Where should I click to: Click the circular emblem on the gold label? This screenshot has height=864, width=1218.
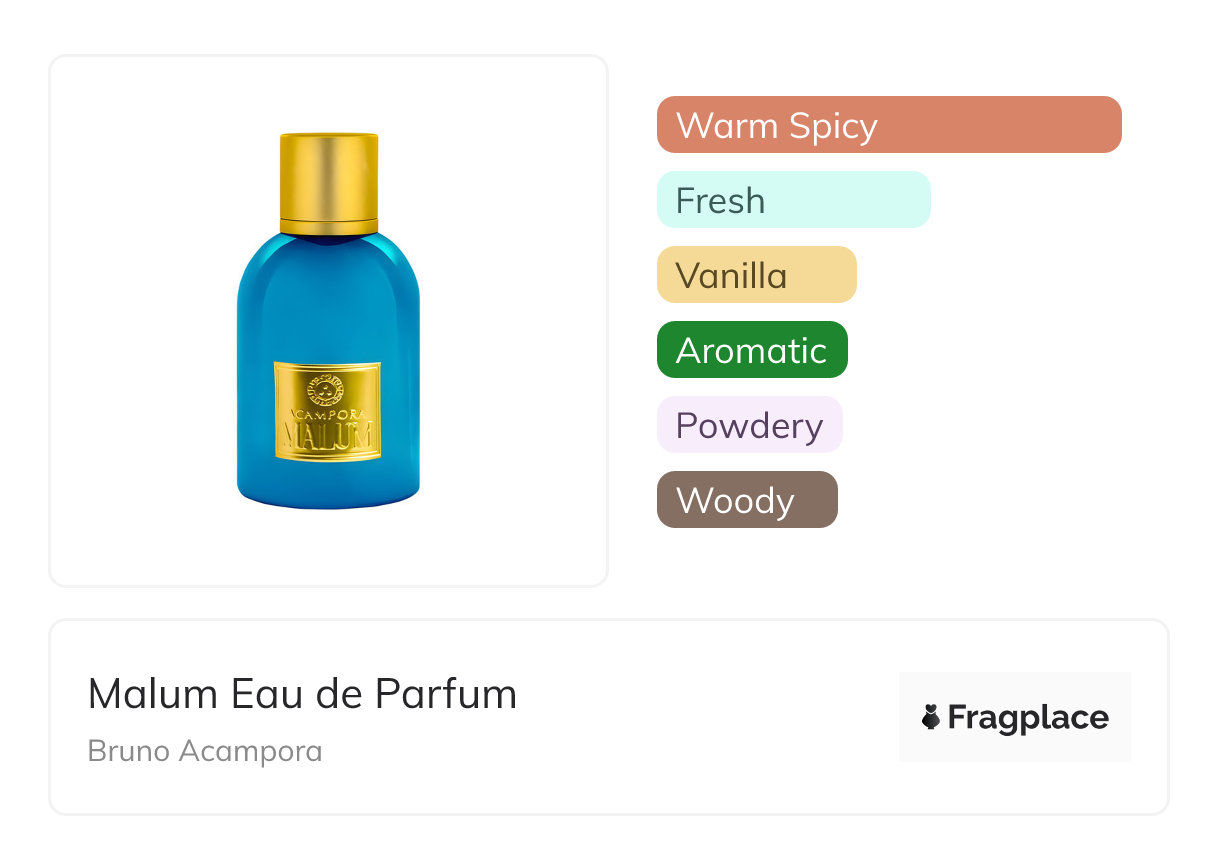point(326,388)
